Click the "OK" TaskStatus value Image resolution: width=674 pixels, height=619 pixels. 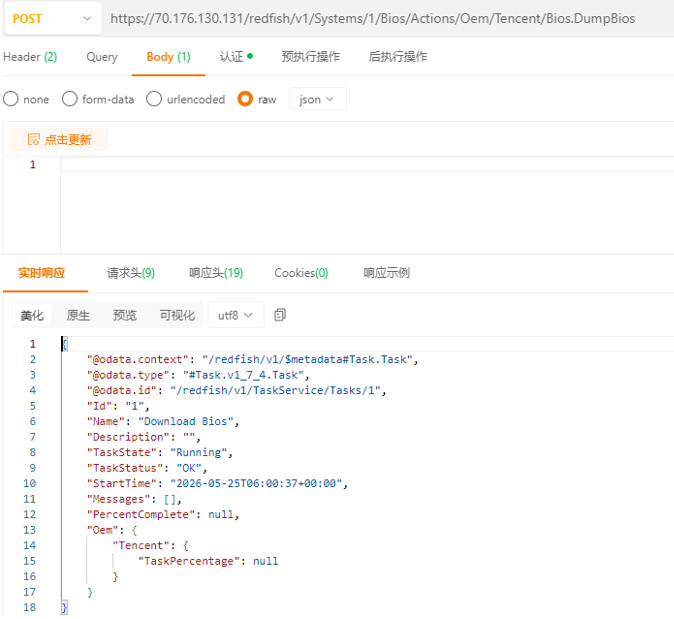point(189,468)
